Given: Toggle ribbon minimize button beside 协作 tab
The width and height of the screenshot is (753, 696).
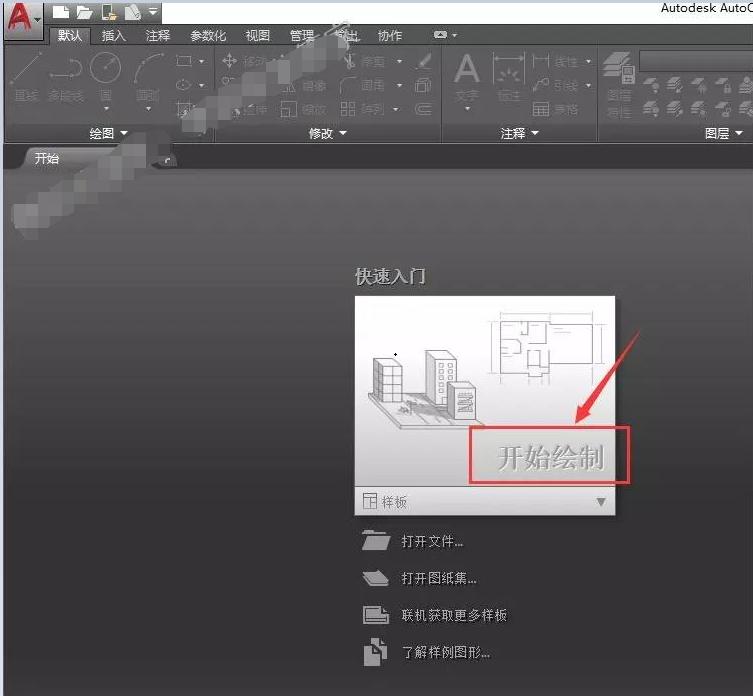Looking at the screenshot, I should (x=440, y=35).
